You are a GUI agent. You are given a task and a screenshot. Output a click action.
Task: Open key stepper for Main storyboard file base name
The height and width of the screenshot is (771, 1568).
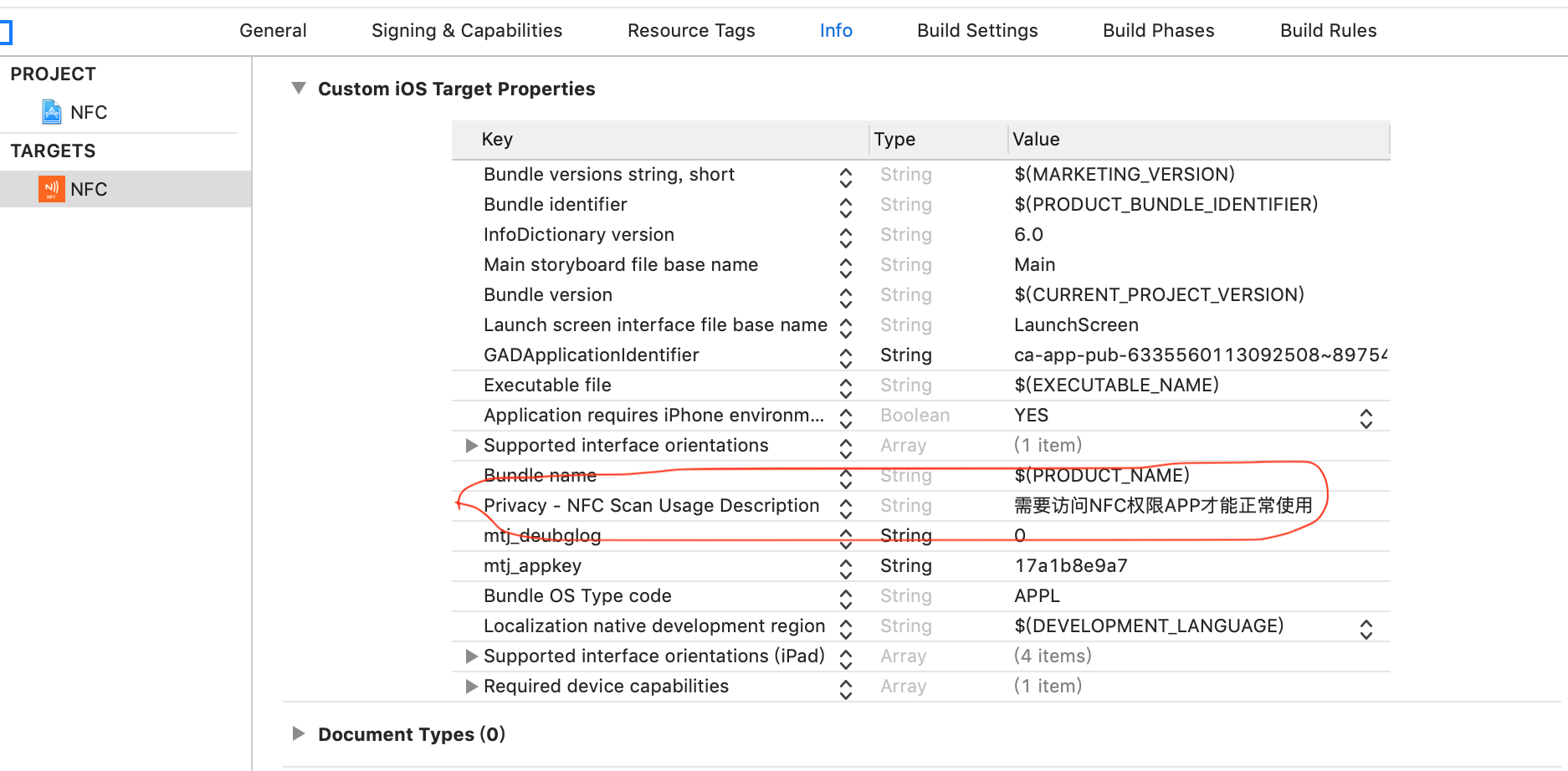(x=846, y=268)
